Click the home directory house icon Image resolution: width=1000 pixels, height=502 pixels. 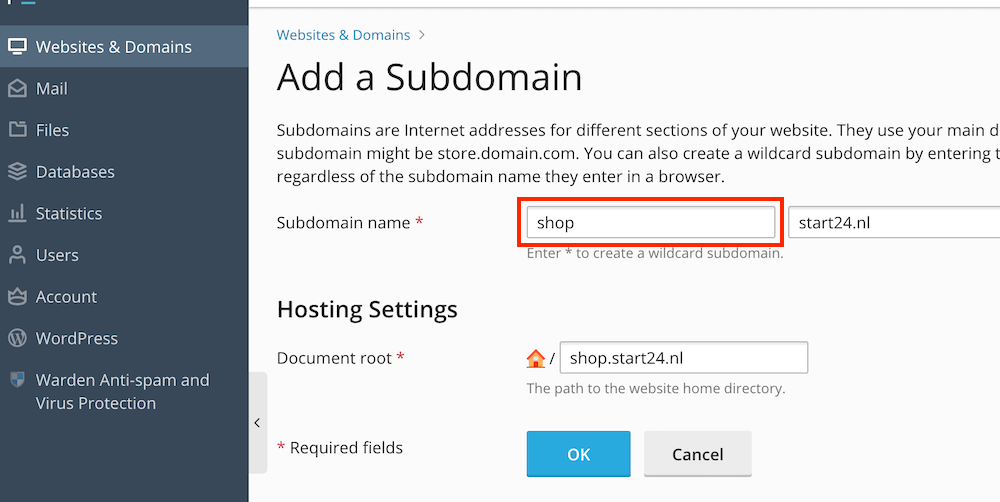pyautogui.click(x=536, y=358)
